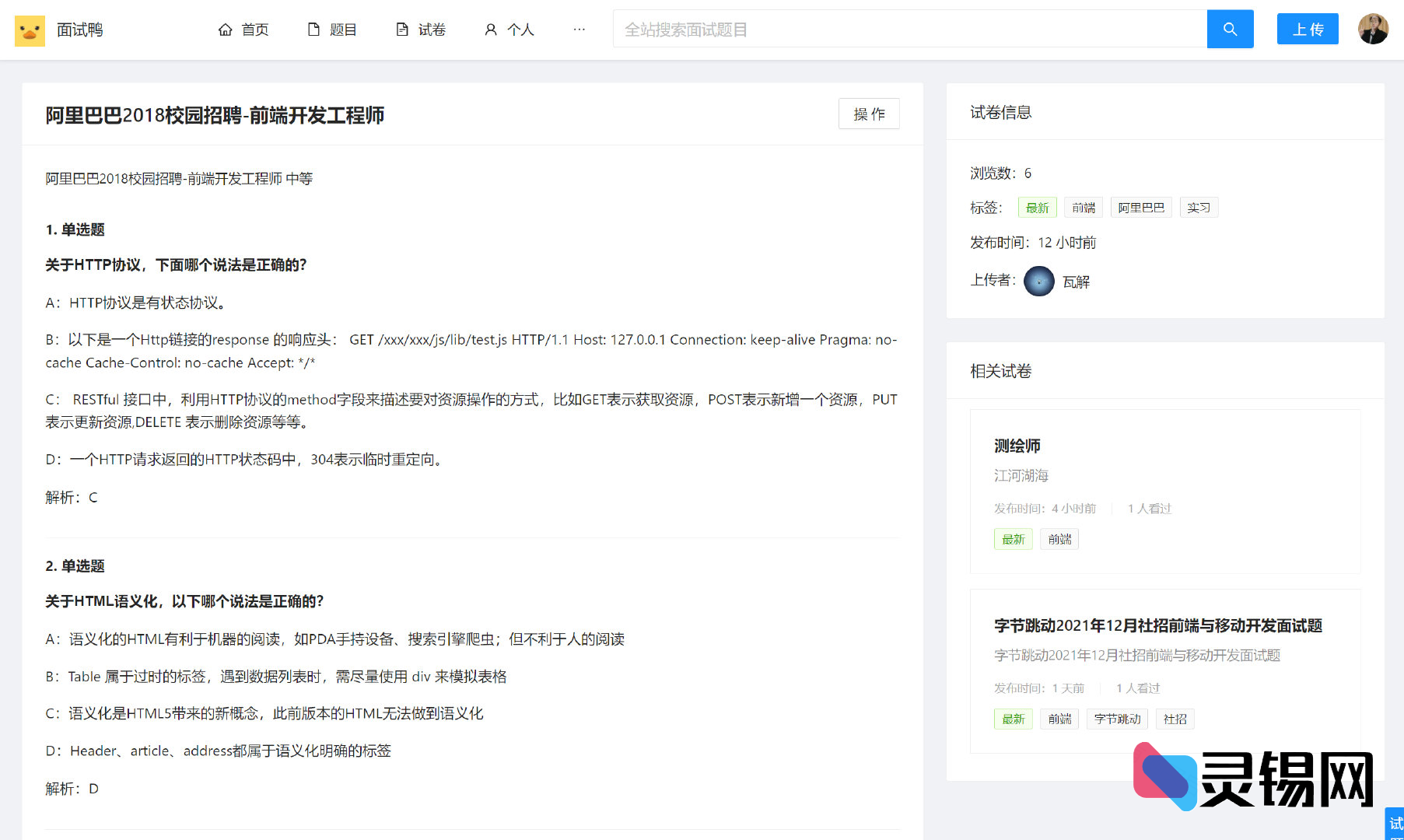Open the 字节跳动2021年12月社招 paper

tap(1159, 626)
